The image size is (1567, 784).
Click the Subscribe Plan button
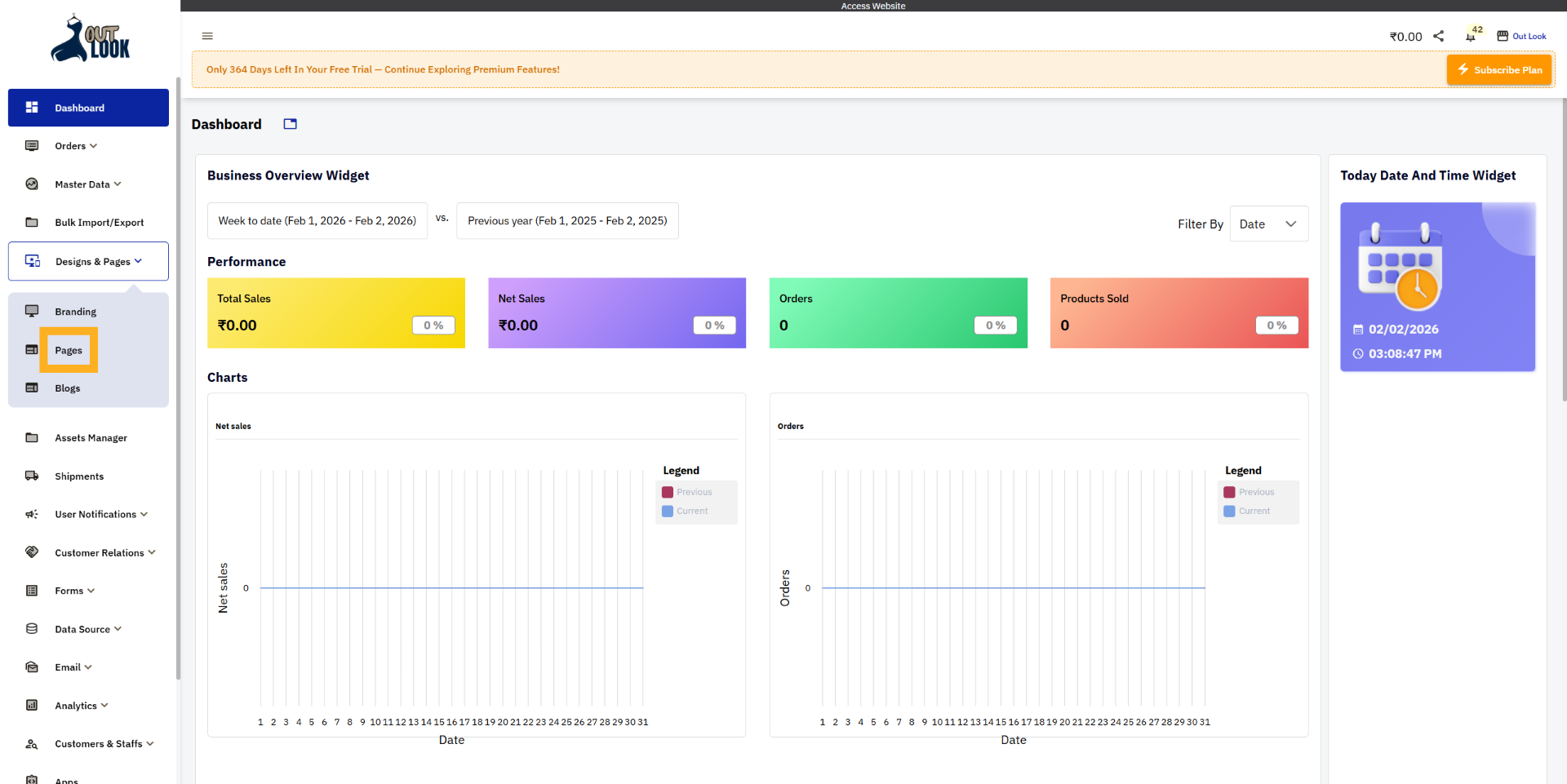pos(1499,70)
